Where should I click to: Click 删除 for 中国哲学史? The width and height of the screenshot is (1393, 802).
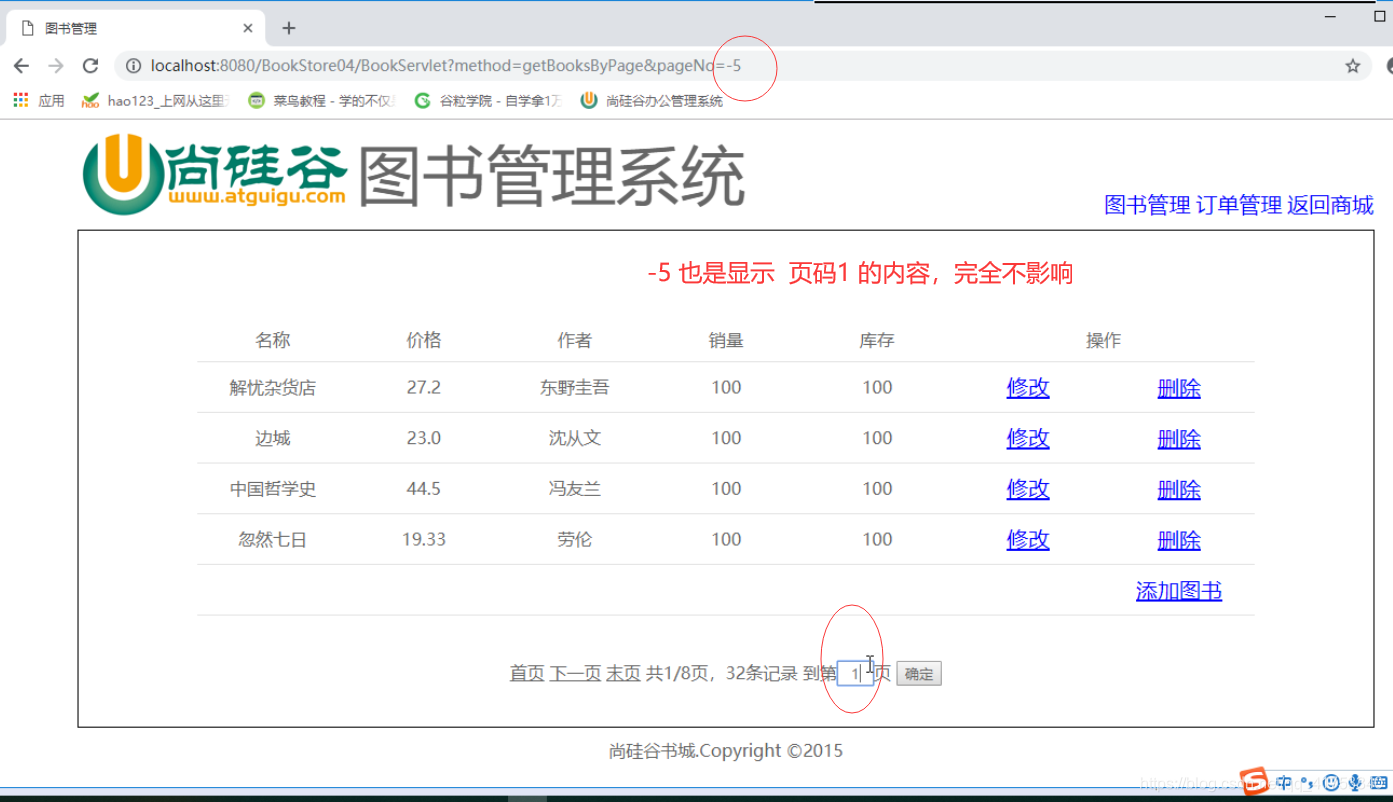[1179, 489]
